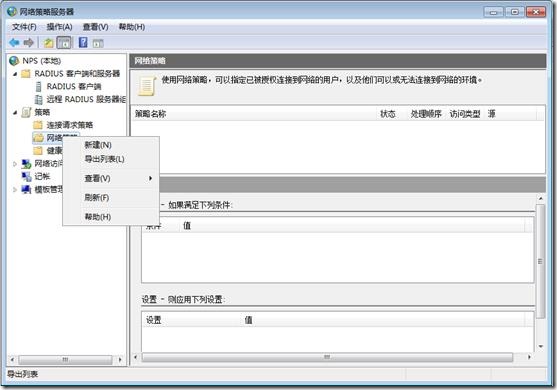Screen dimensions: 557x390
Task: Click the RADIUS 客户端和服务器 folder icon
Action: pos(26,74)
